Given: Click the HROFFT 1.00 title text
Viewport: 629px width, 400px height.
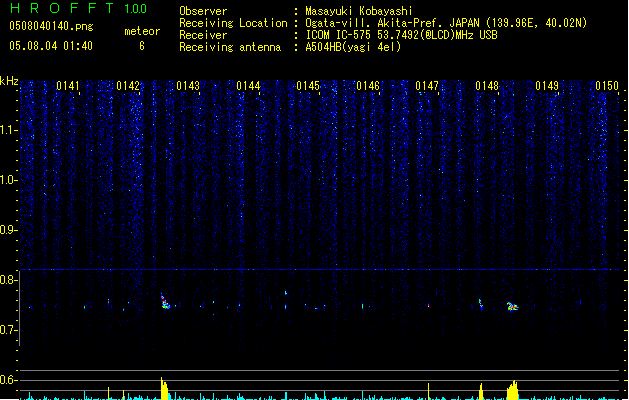Looking at the screenshot, I should click(79, 8).
